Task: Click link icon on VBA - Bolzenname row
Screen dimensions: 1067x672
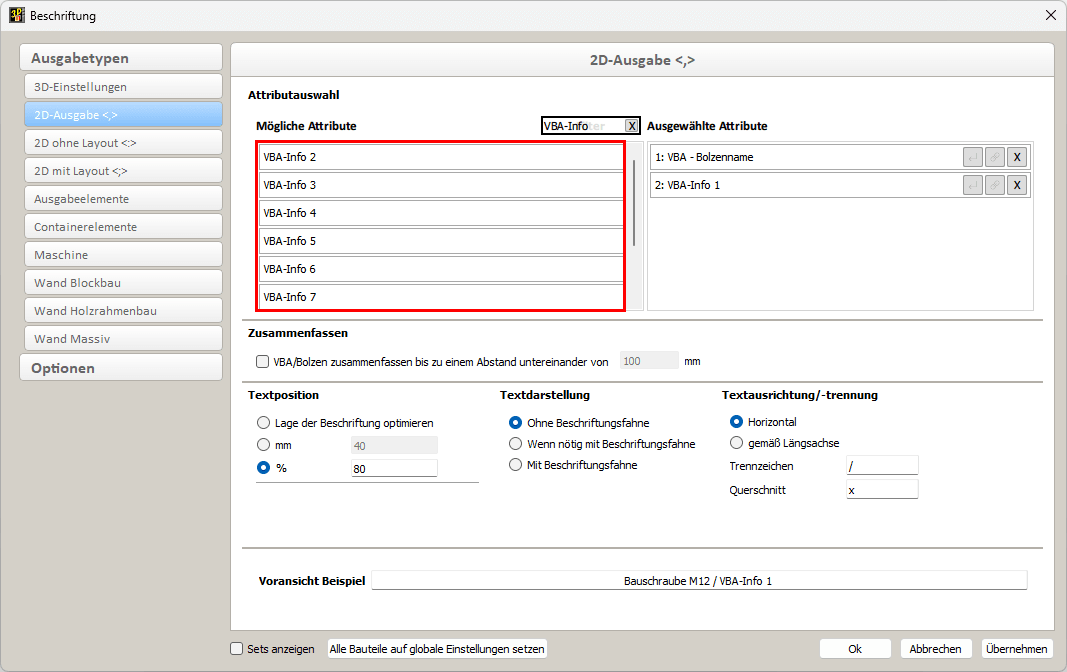Action: (994, 157)
